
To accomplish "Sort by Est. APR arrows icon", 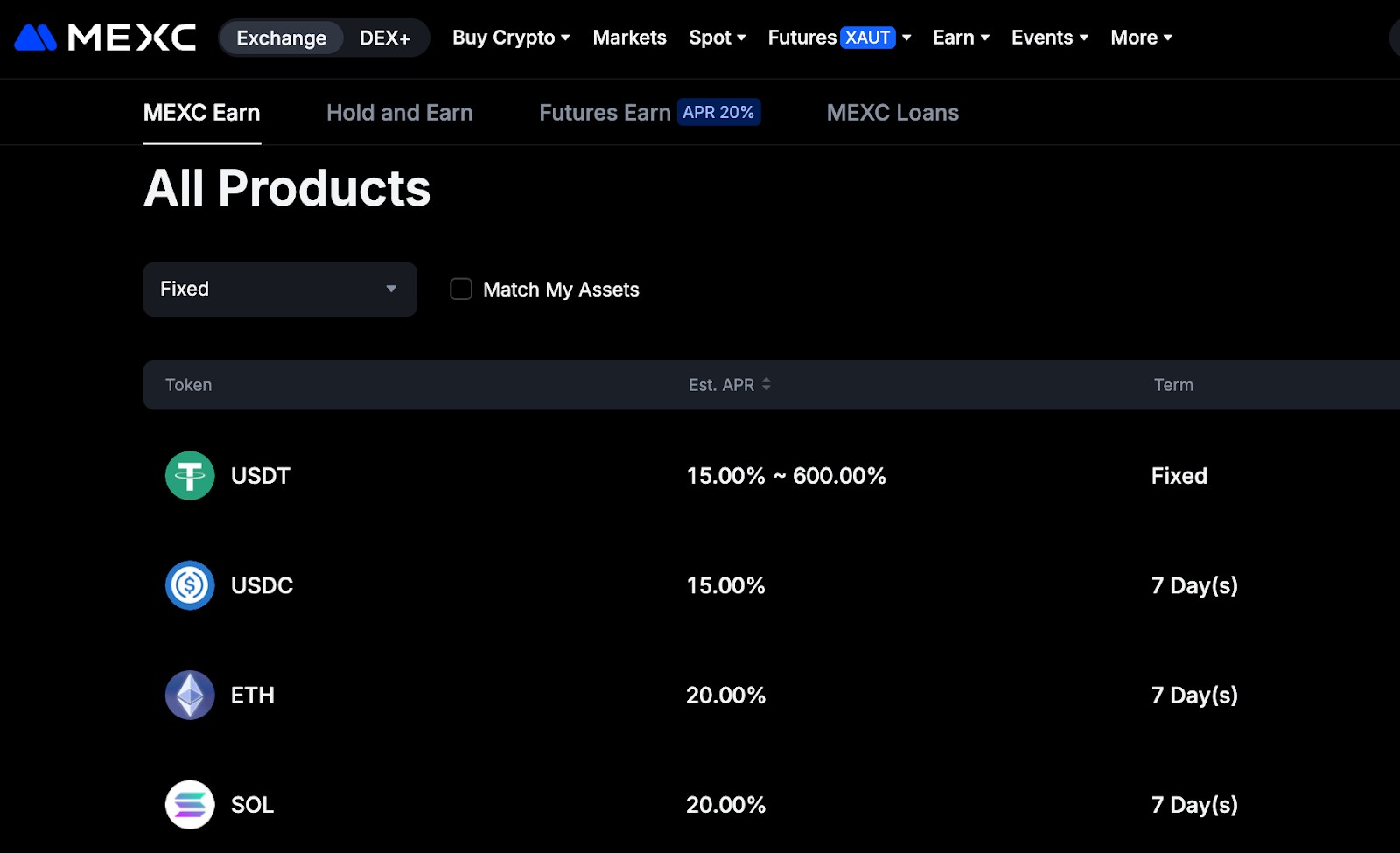I will (766, 384).
